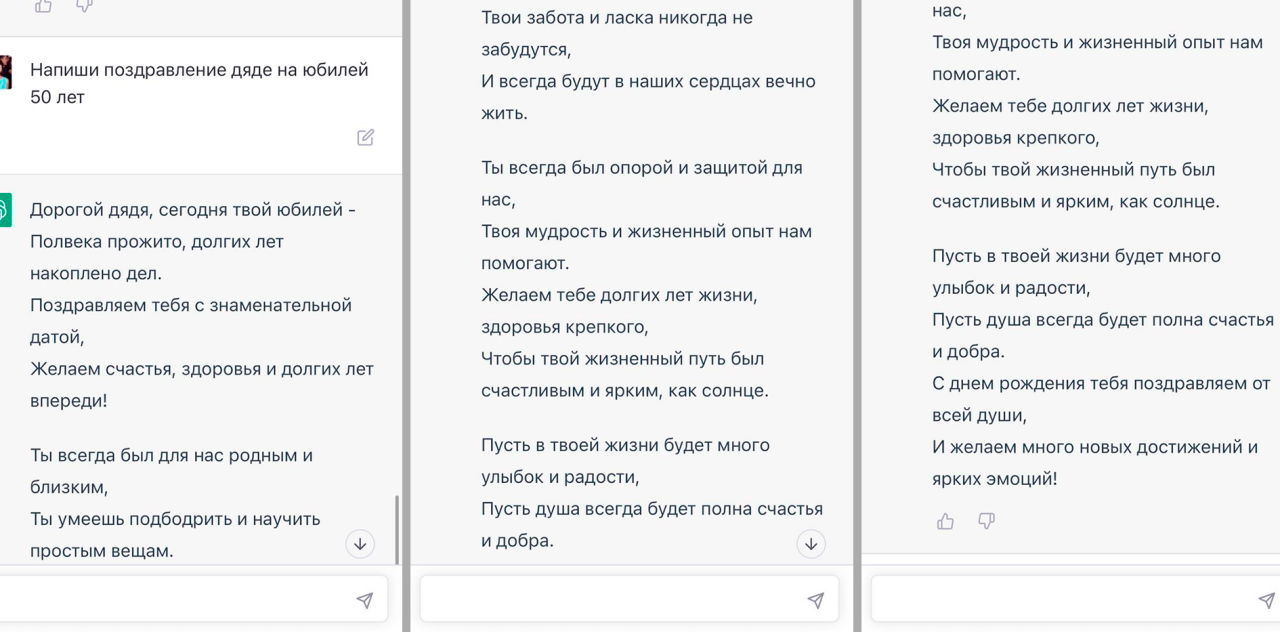Click 'Ты всегда был опорой и защитой для'

click(x=642, y=168)
